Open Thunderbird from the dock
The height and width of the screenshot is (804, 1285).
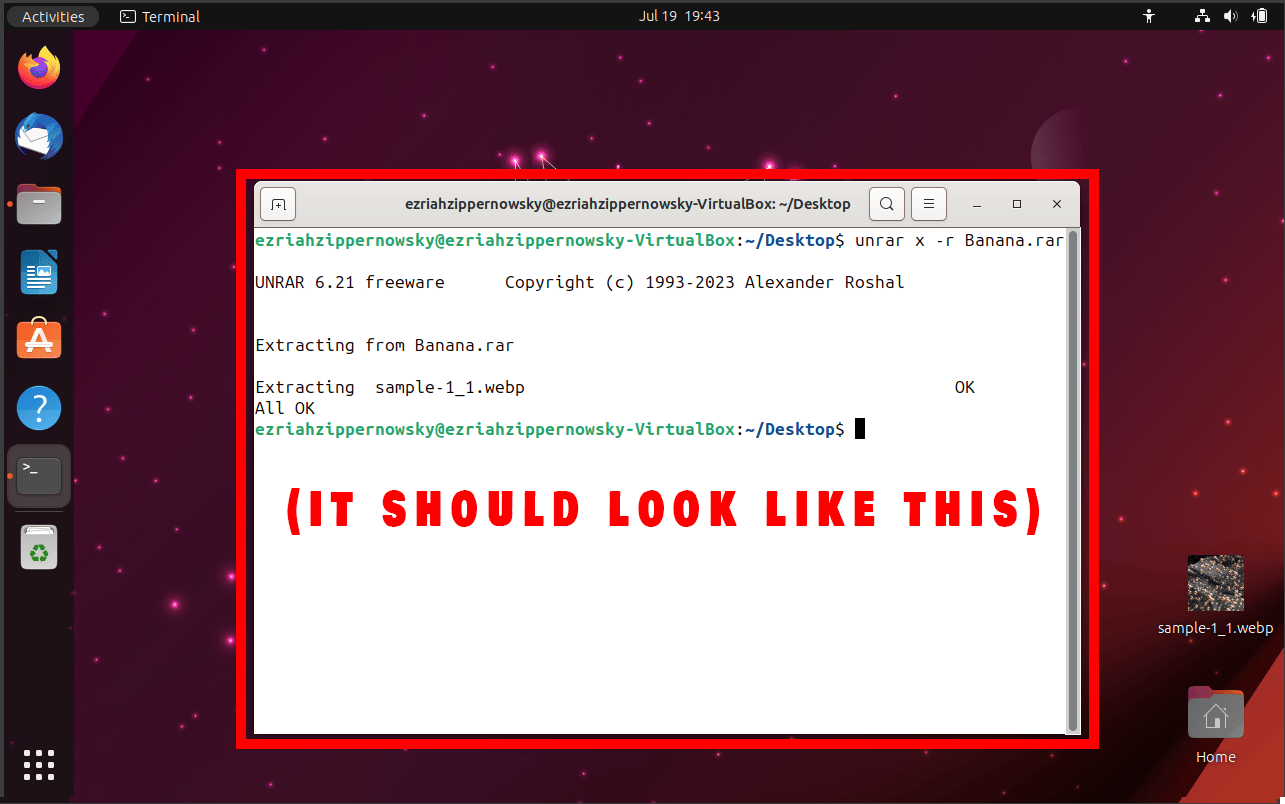tap(39, 136)
